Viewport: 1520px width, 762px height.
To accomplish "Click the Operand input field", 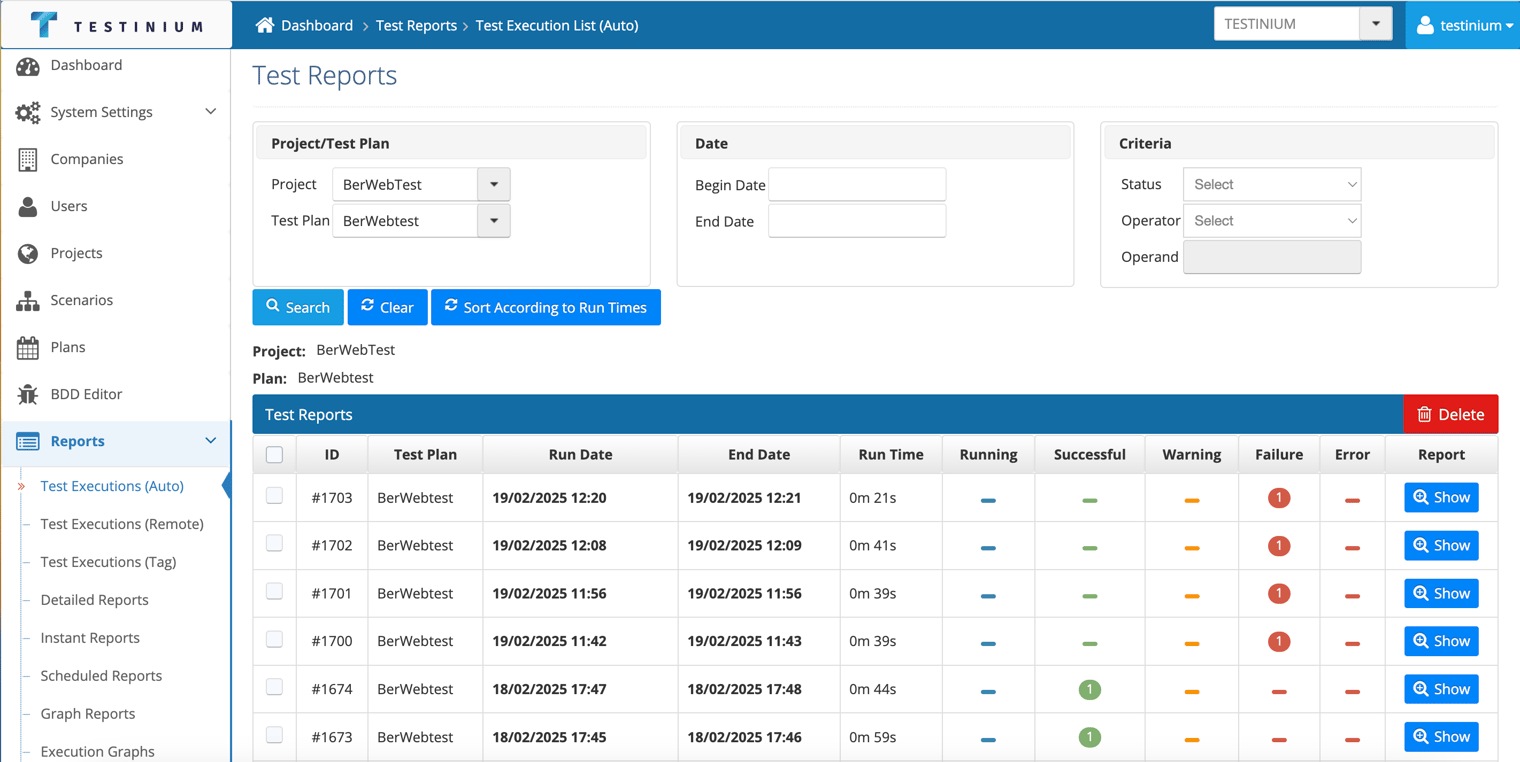I will click(x=1272, y=257).
